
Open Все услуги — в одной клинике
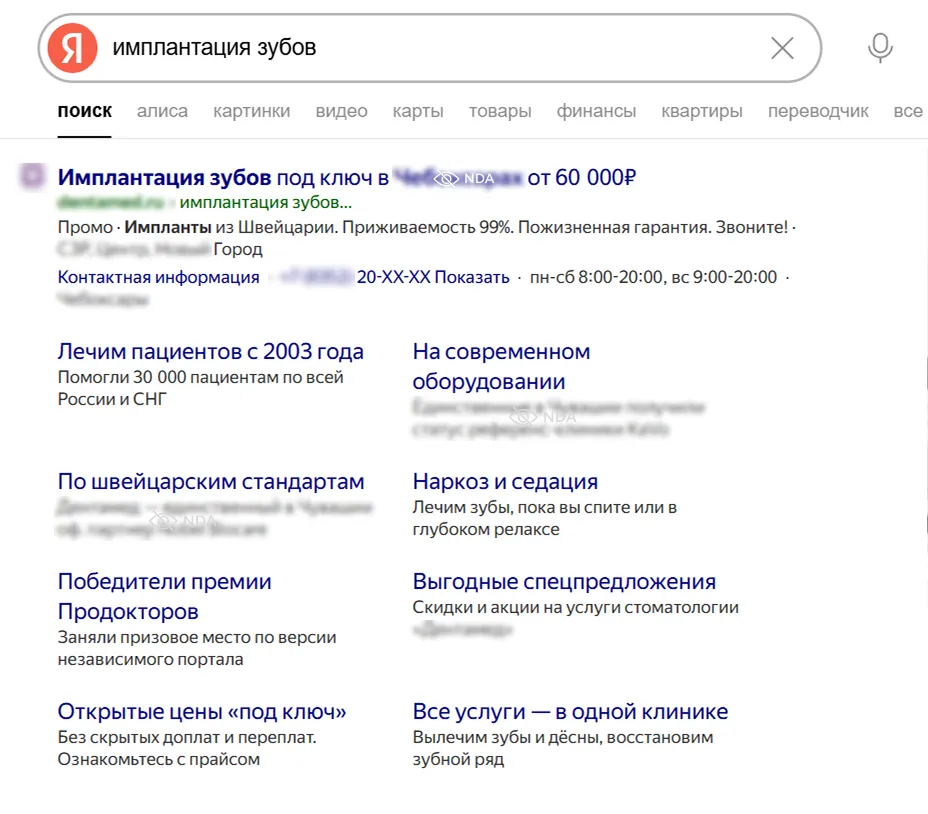click(x=570, y=711)
